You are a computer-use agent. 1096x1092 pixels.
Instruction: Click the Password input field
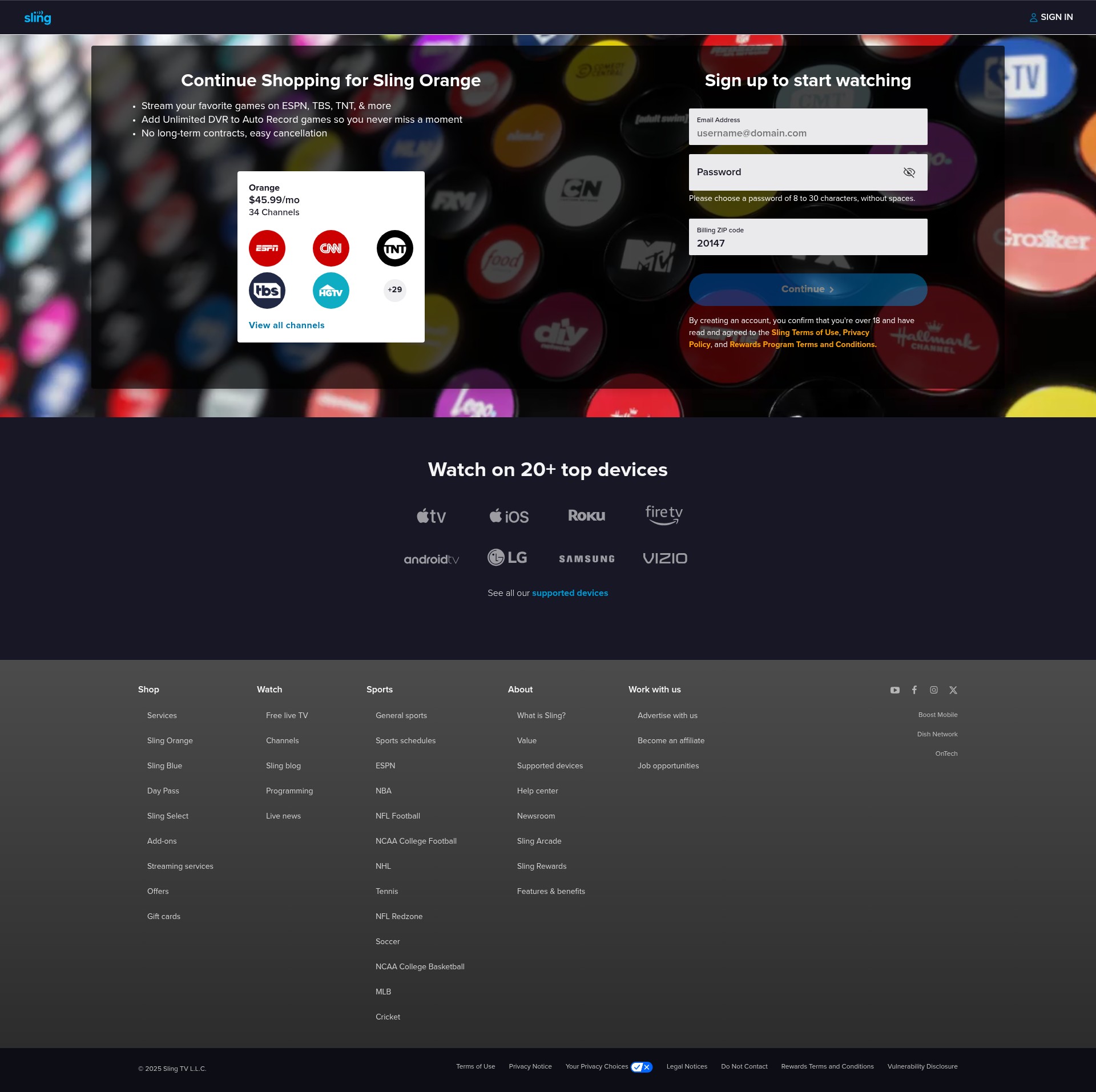pyautogui.click(x=808, y=172)
